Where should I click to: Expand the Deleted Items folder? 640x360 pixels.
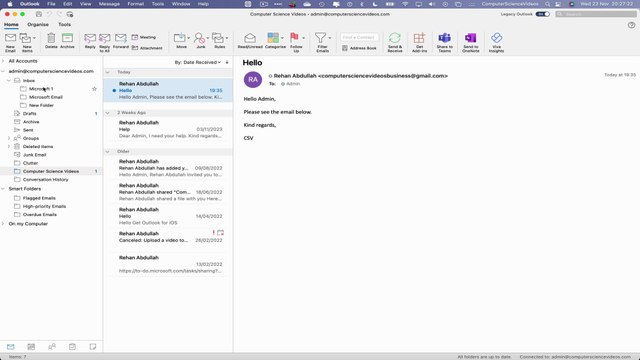(9, 146)
